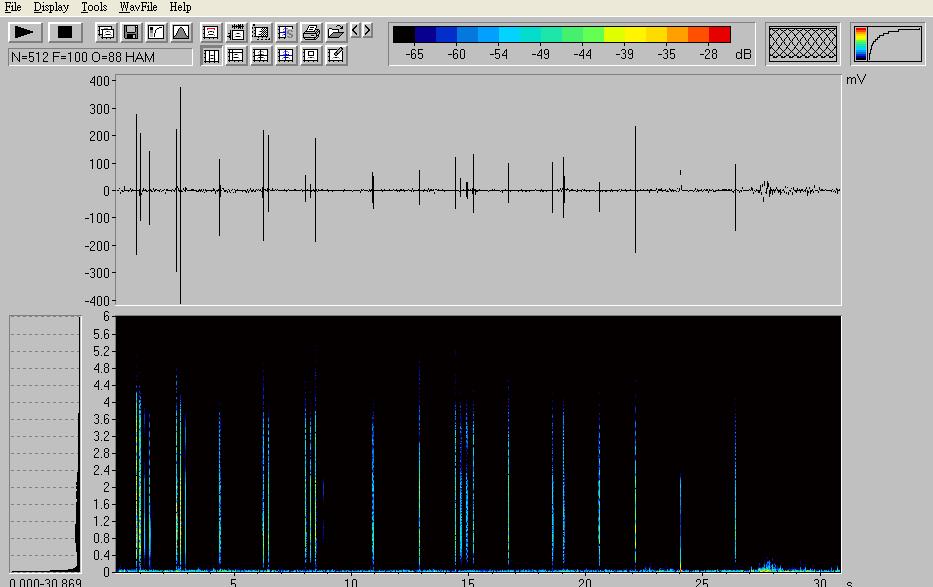This screenshot has width=933, height=587.
Task: Click the bell-curve window function icon
Action: coord(181,33)
